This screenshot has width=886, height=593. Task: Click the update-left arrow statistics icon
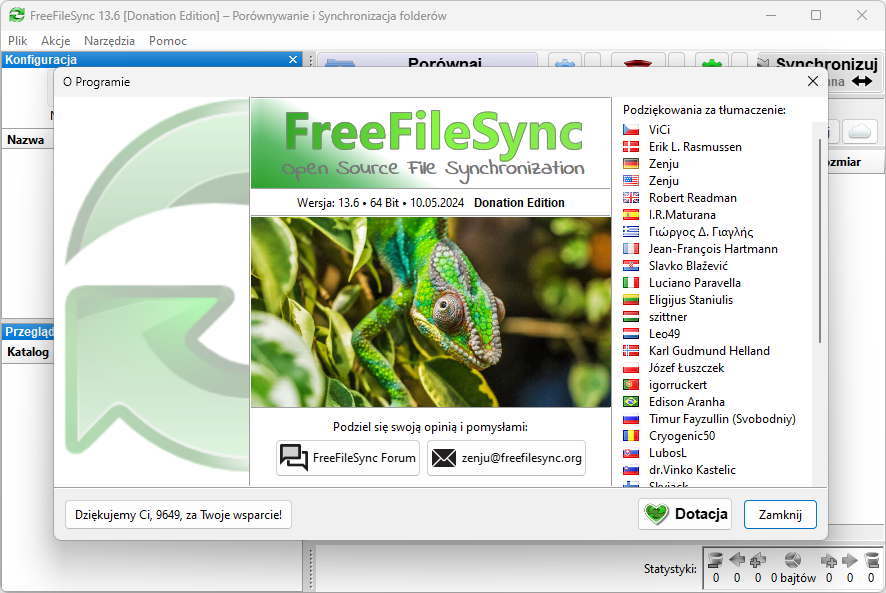[737, 560]
